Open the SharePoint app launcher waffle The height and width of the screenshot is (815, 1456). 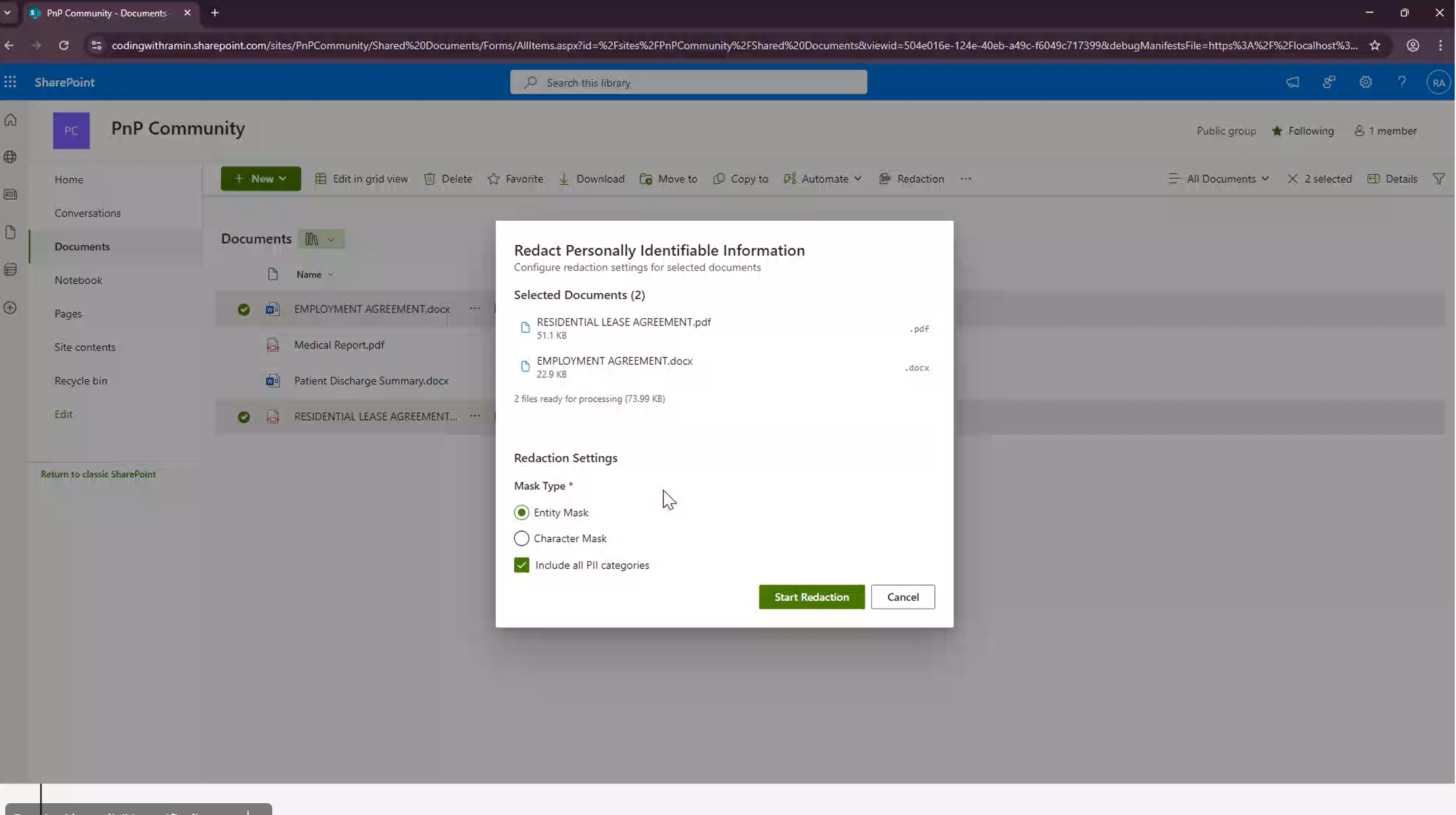click(10, 82)
